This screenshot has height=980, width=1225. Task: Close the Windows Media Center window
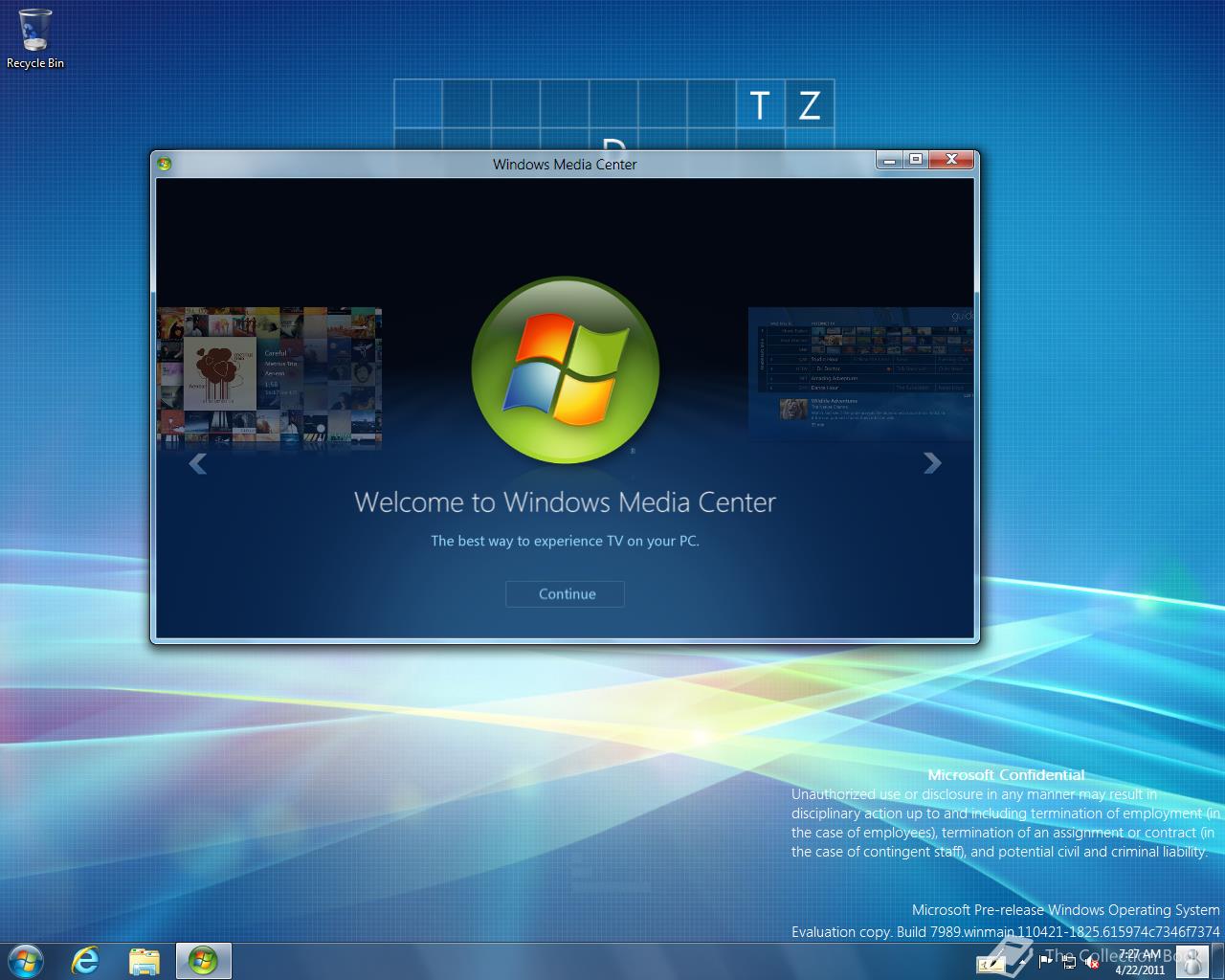(x=952, y=160)
